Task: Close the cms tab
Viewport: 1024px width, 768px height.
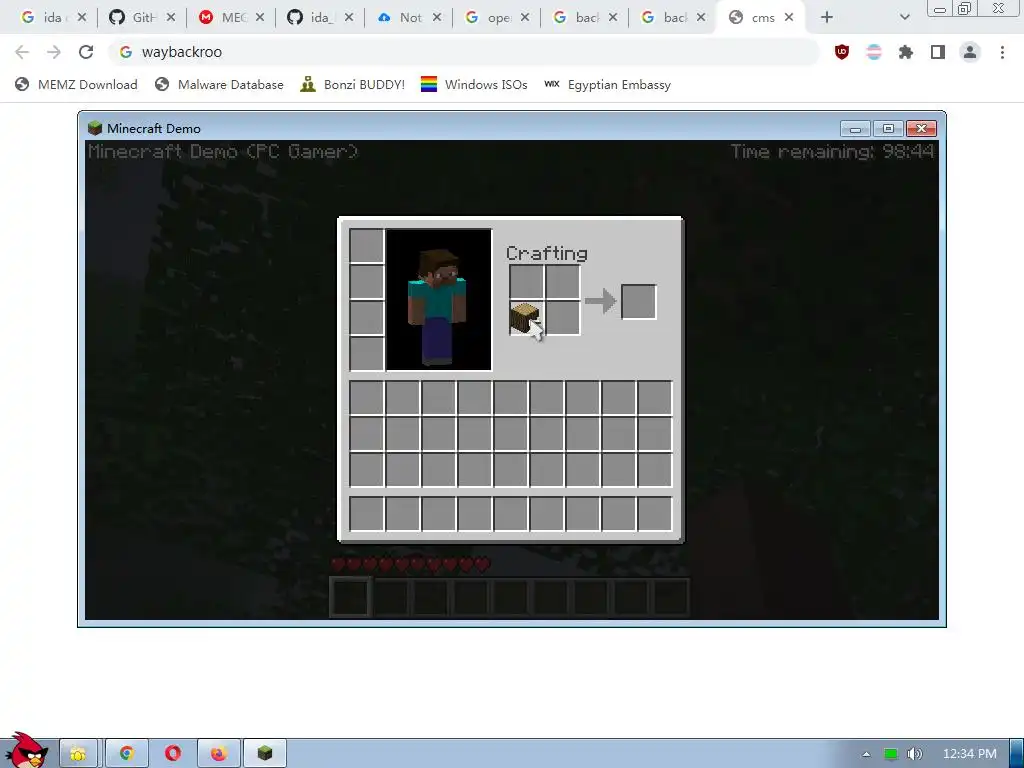Action: (x=789, y=18)
